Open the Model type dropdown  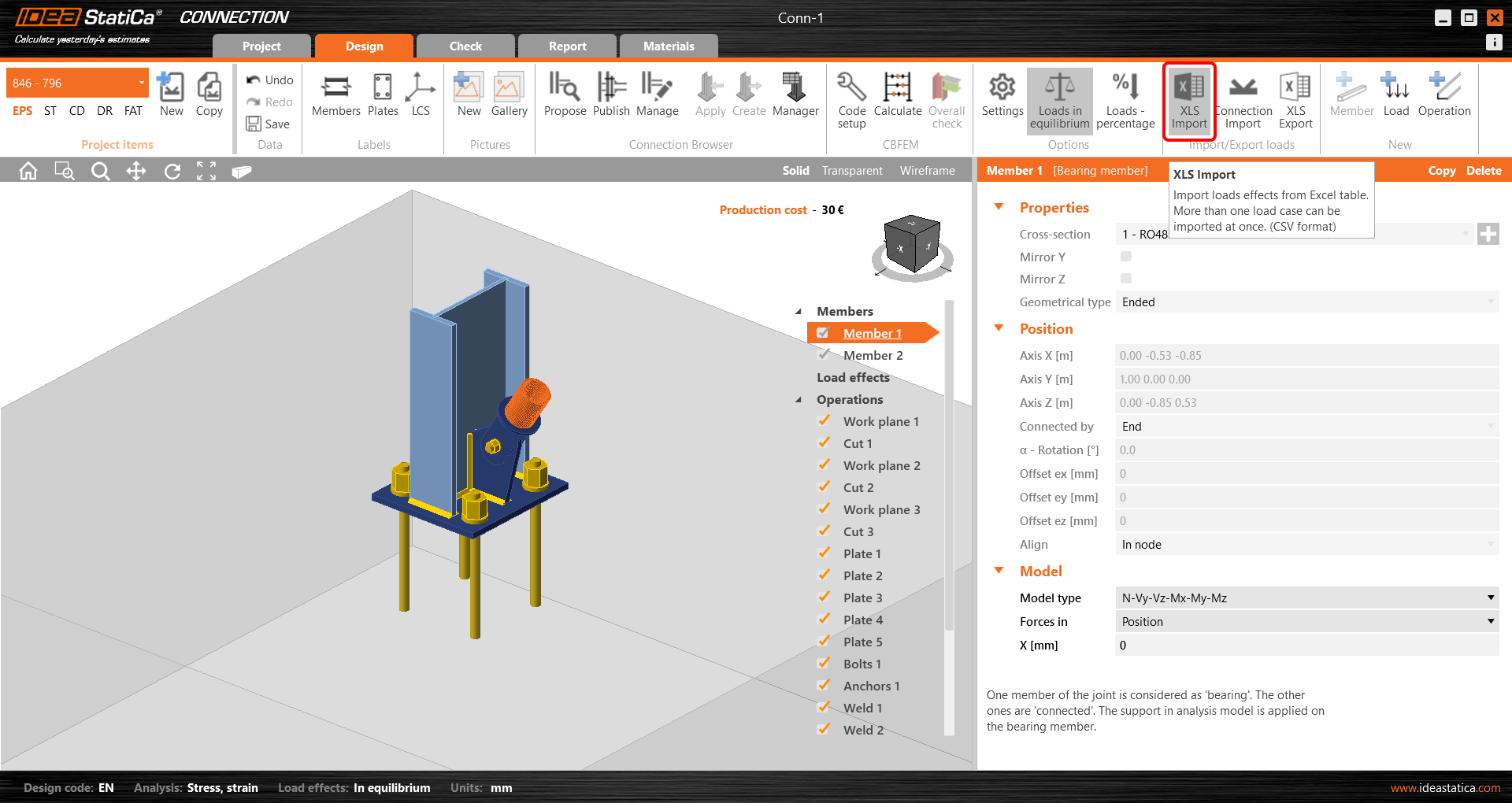[x=1306, y=598]
